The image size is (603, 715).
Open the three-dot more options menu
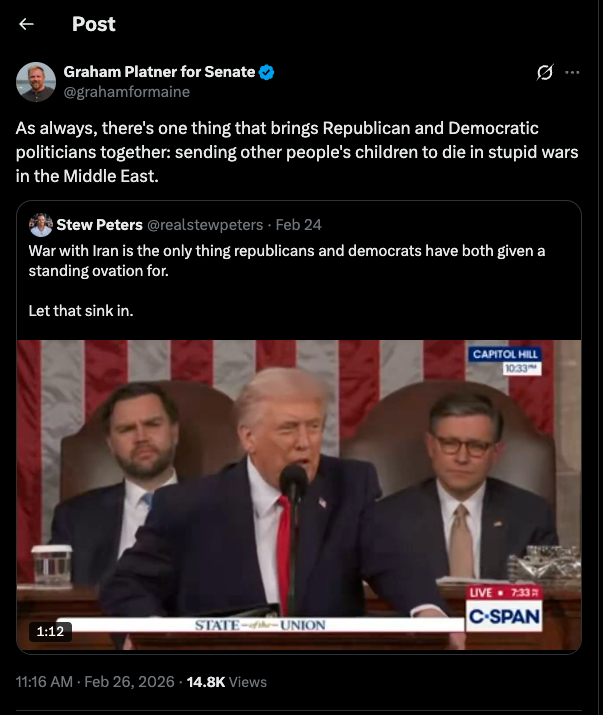572,72
